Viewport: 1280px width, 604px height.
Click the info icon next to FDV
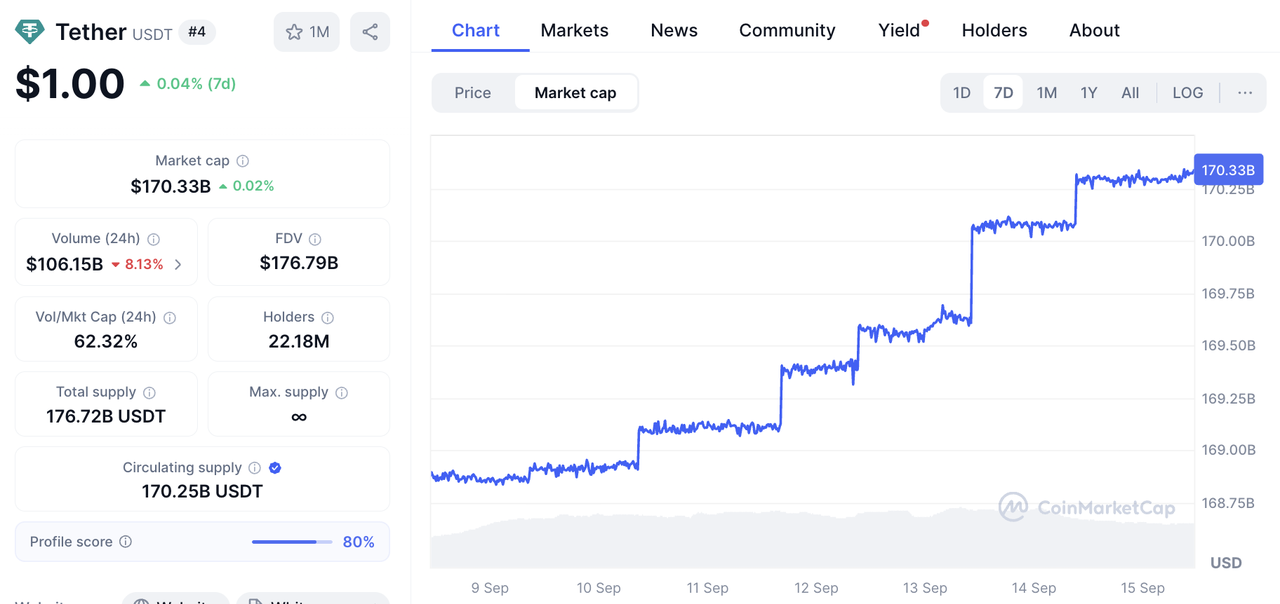315,239
